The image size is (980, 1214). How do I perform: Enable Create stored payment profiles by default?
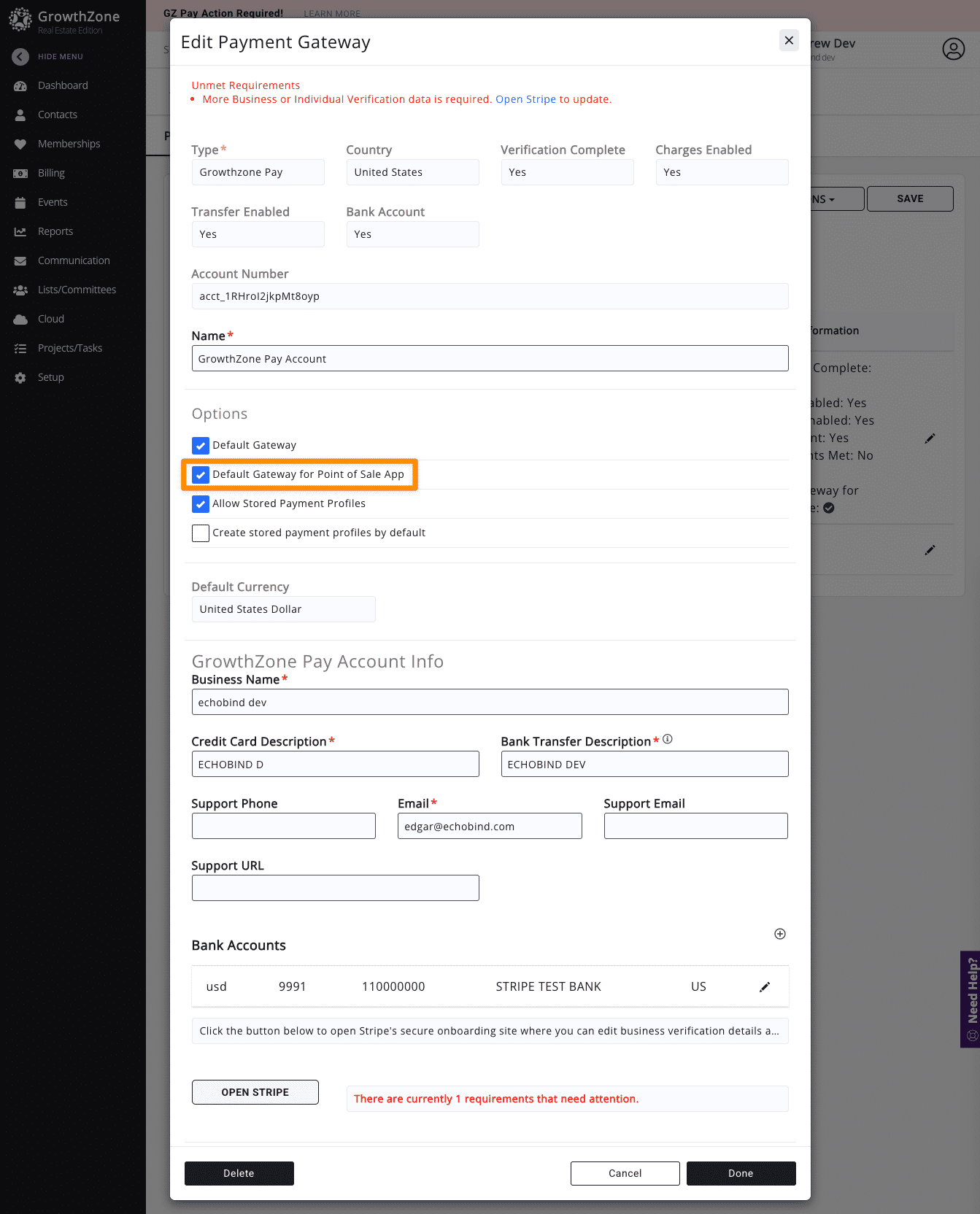[201, 533]
